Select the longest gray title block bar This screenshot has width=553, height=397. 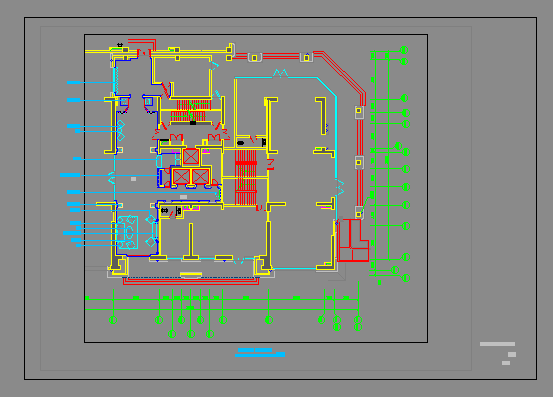click(497, 344)
